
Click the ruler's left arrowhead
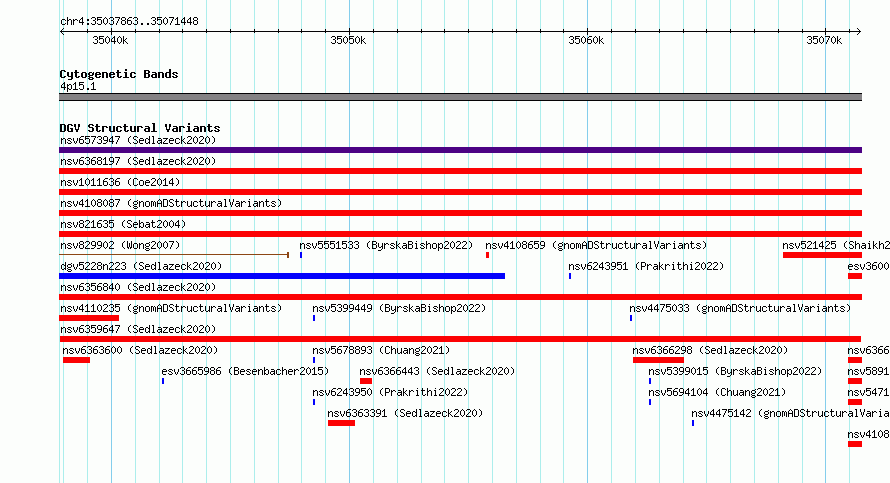pos(62,31)
